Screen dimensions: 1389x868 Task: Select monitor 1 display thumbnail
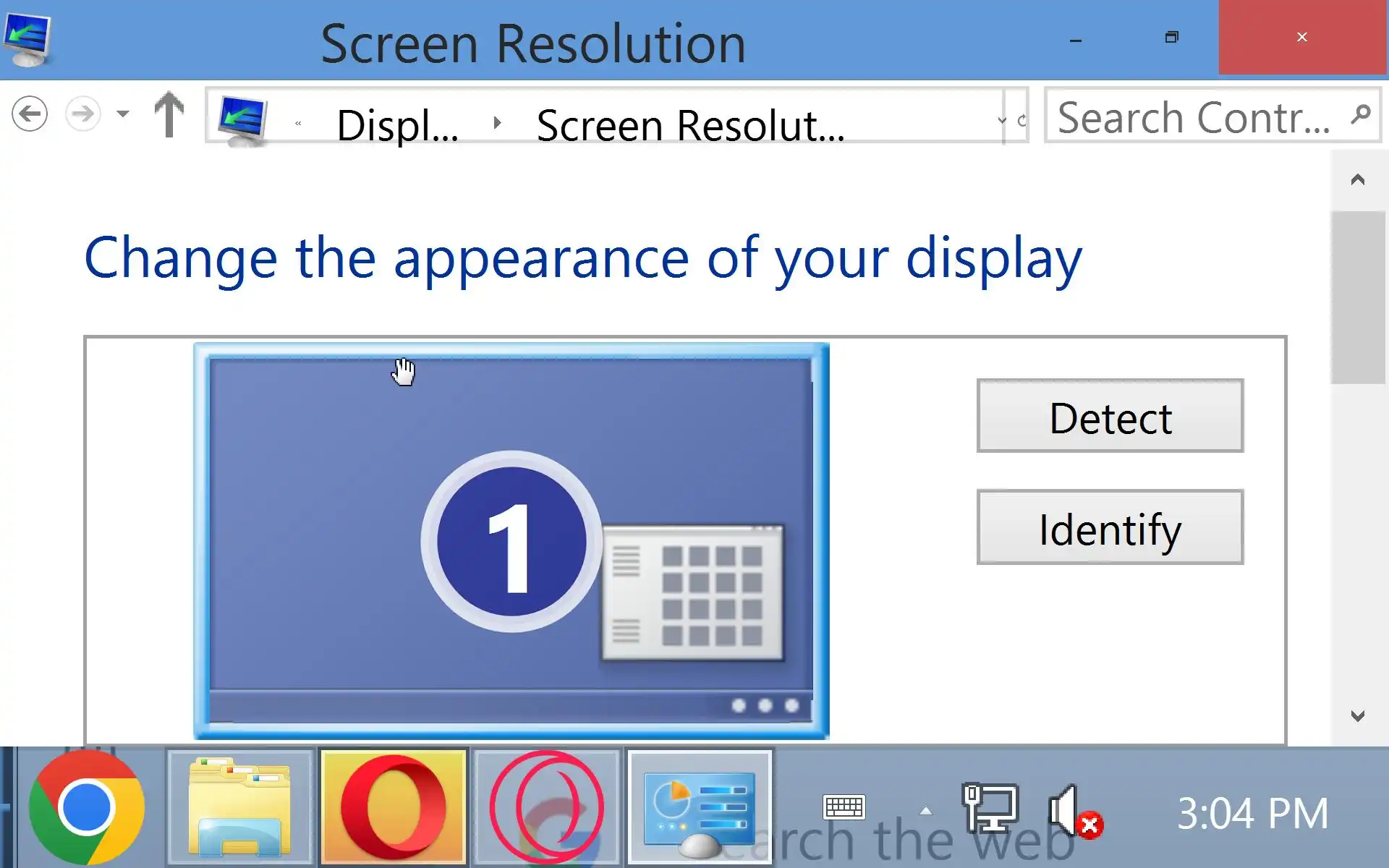pyautogui.click(x=511, y=541)
